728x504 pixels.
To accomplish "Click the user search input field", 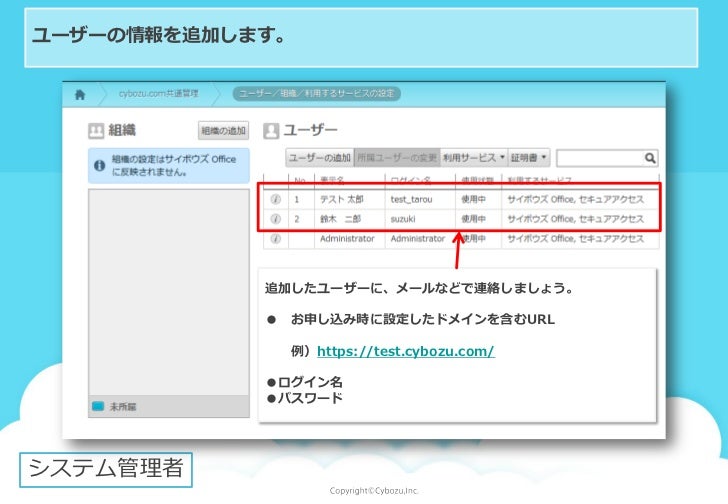I will 599,158.
